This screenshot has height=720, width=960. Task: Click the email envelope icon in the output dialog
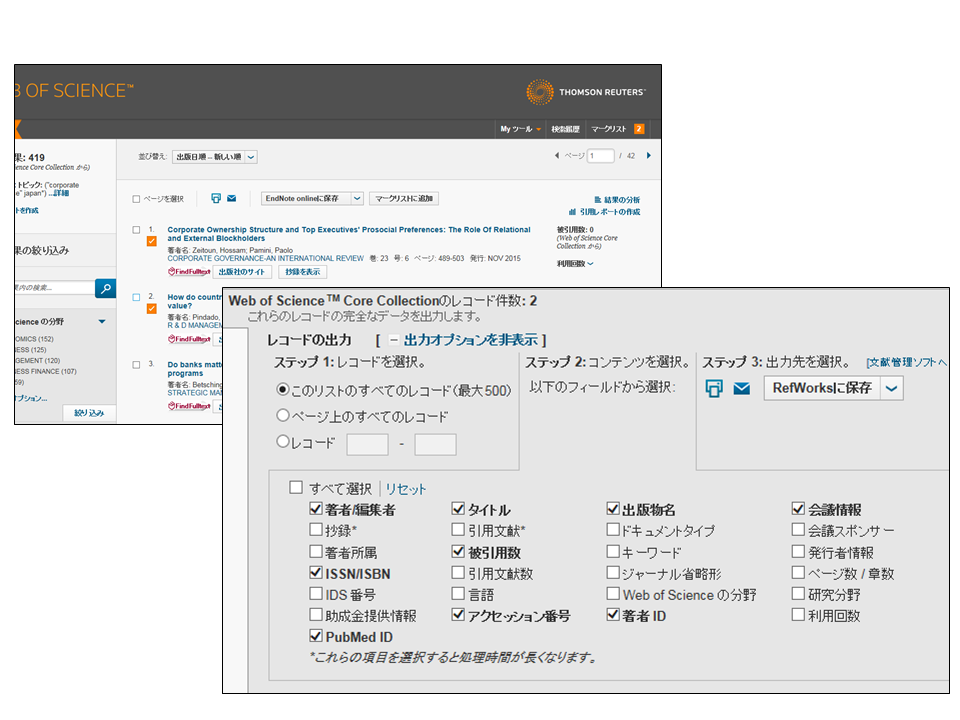[741, 389]
